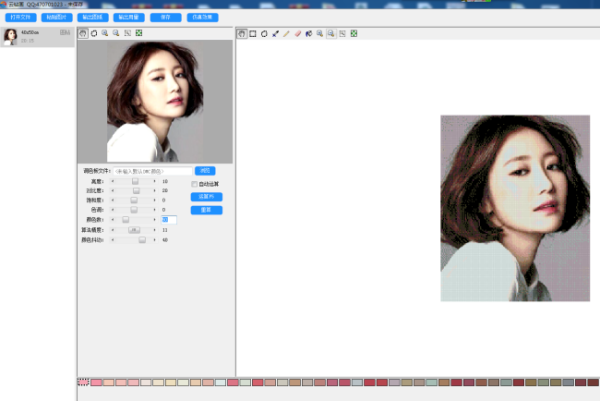Click left arrow of the contrast slider

pyautogui.click(x=112, y=191)
